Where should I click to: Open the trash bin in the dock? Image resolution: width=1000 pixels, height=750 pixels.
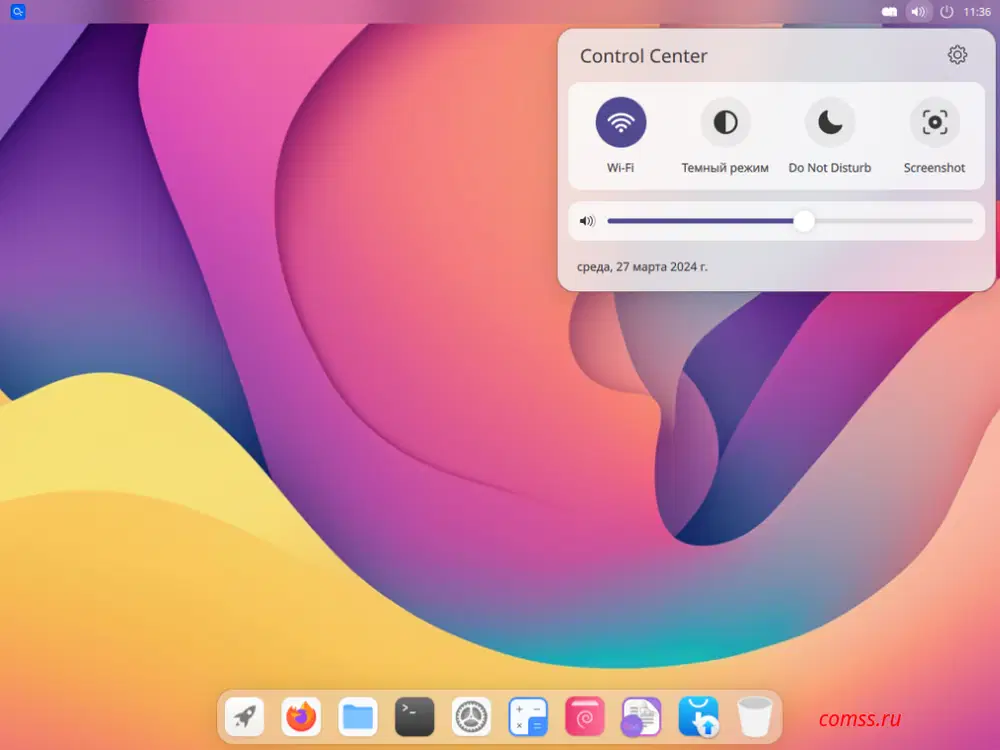[754, 717]
